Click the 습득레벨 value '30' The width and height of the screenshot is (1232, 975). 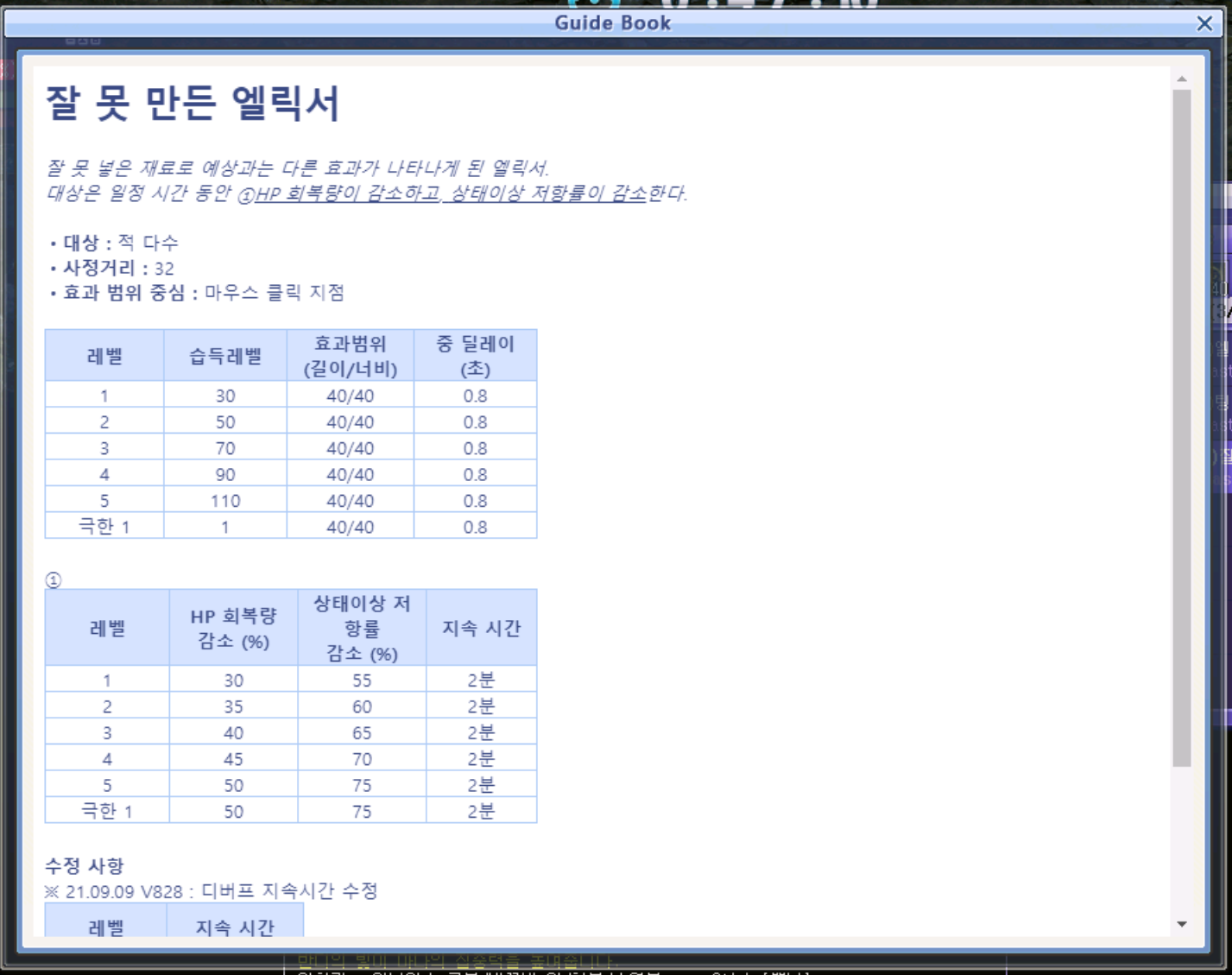pyautogui.click(x=225, y=396)
